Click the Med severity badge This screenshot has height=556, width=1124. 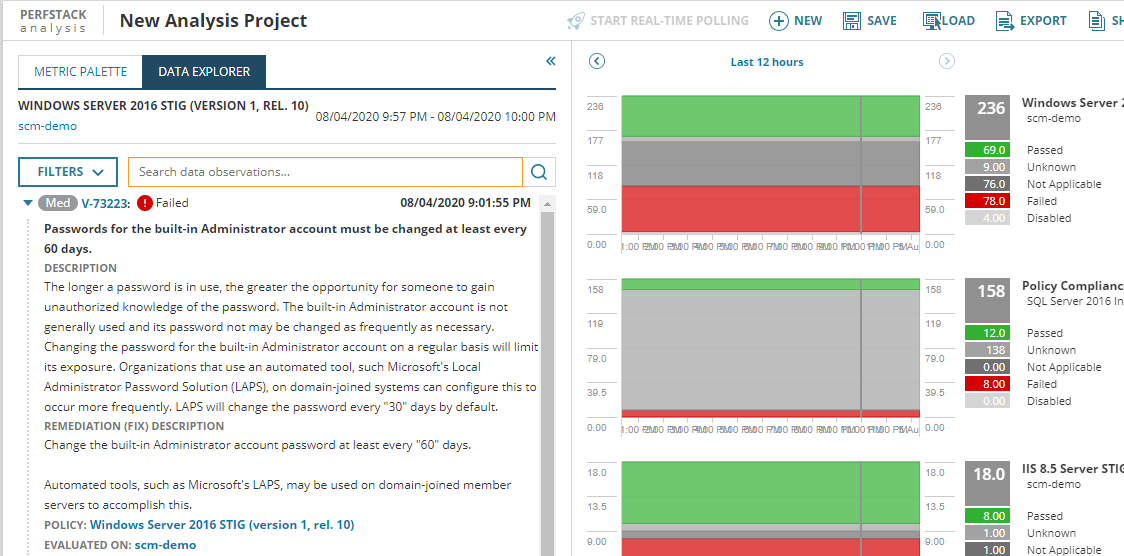point(58,203)
